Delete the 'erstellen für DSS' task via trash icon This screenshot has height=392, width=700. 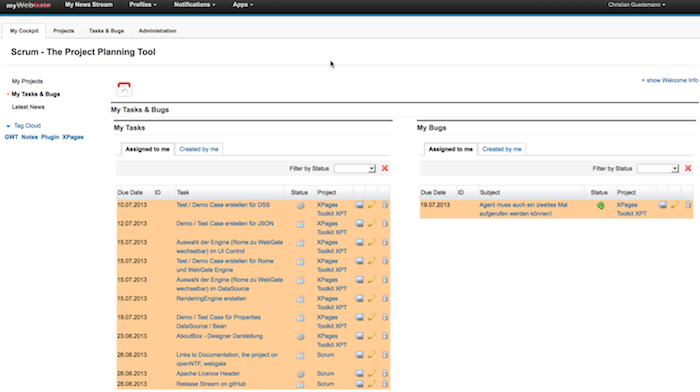tap(385, 205)
